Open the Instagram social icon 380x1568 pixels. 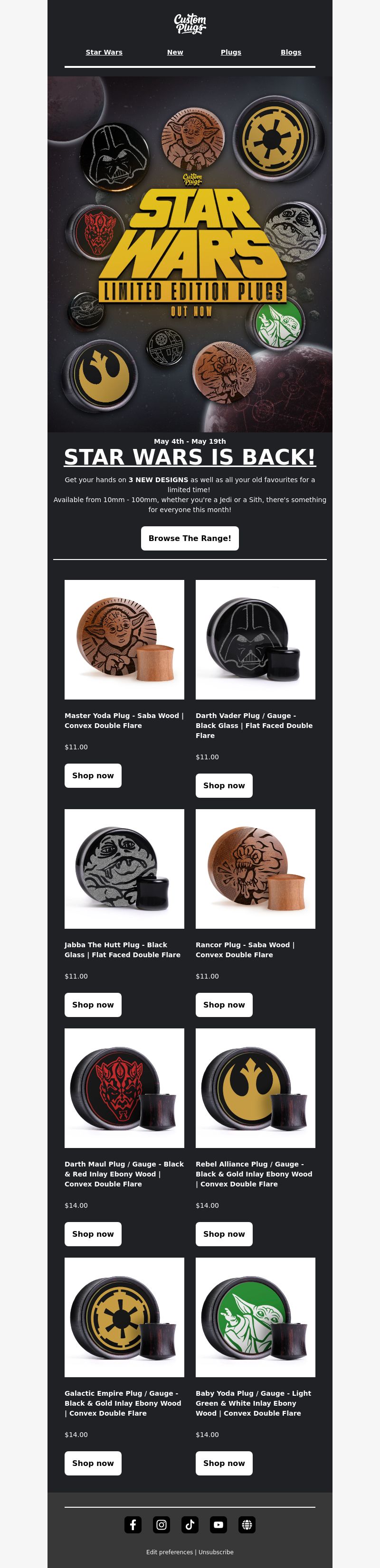(x=161, y=1524)
